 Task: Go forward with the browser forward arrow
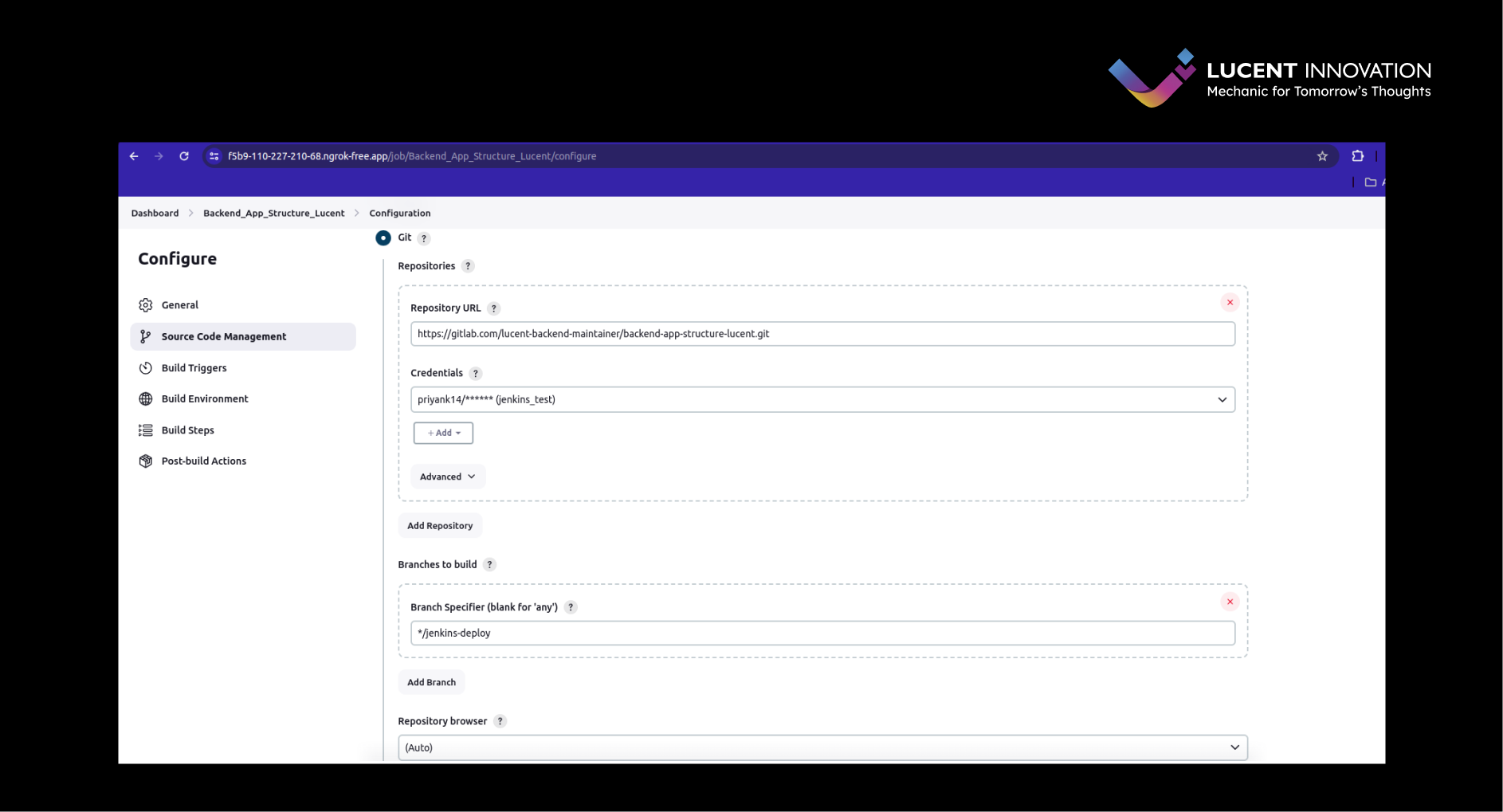159,156
